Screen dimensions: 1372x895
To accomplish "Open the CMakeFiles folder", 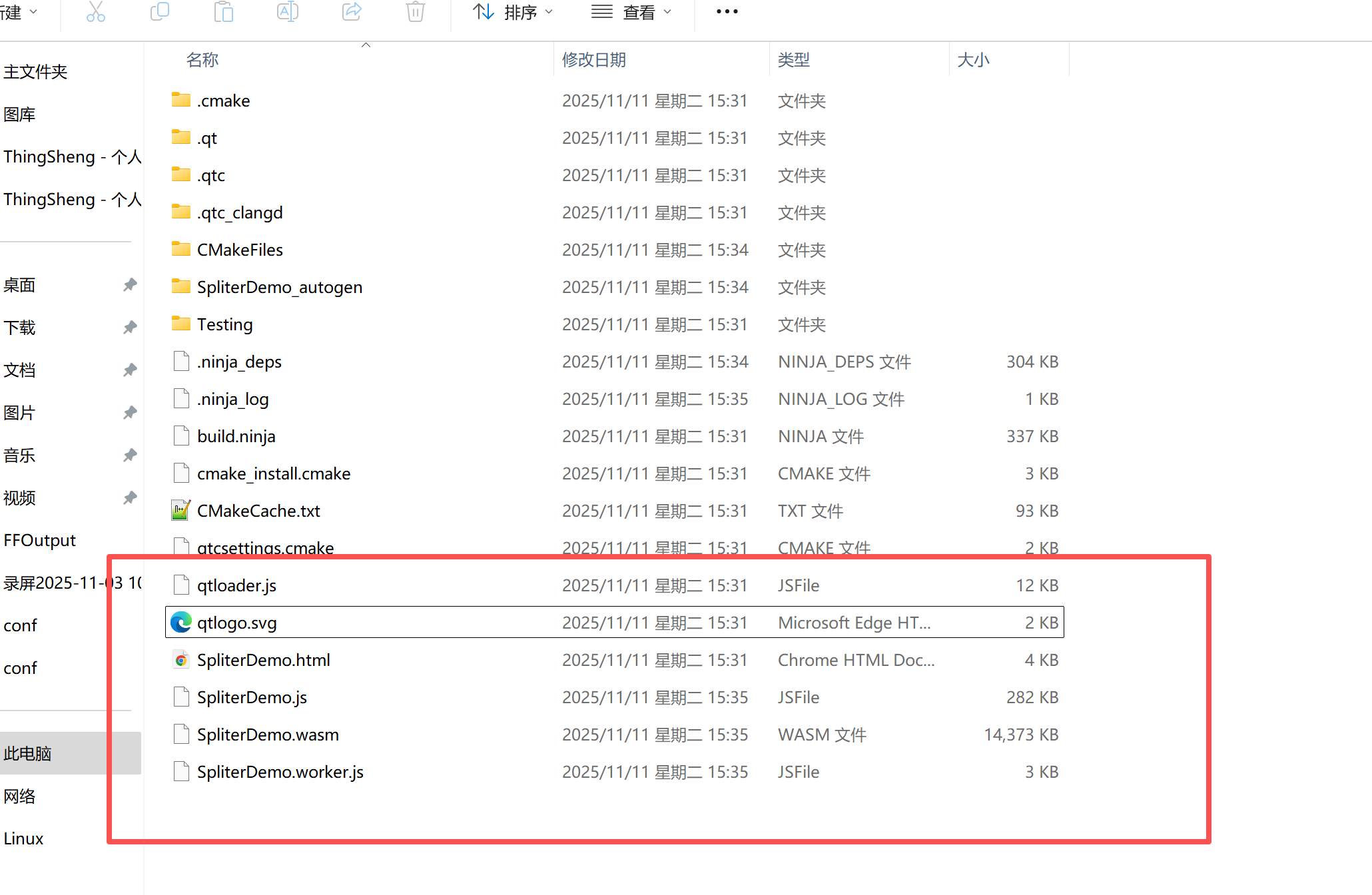I will pyautogui.click(x=240, y=250).
